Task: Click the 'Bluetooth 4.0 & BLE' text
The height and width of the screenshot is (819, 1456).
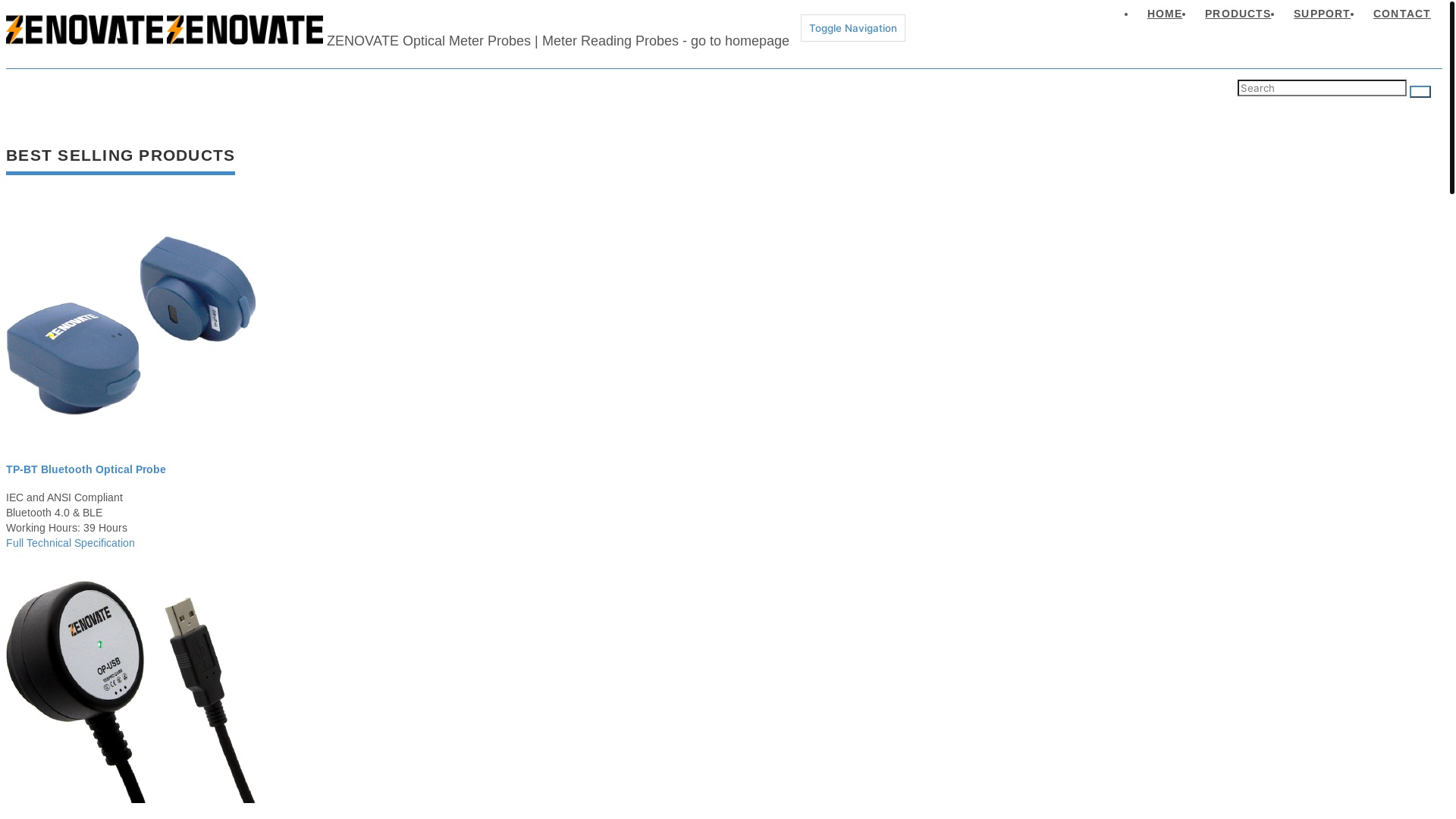Action: pyautogui.click(x=54, y=513)
